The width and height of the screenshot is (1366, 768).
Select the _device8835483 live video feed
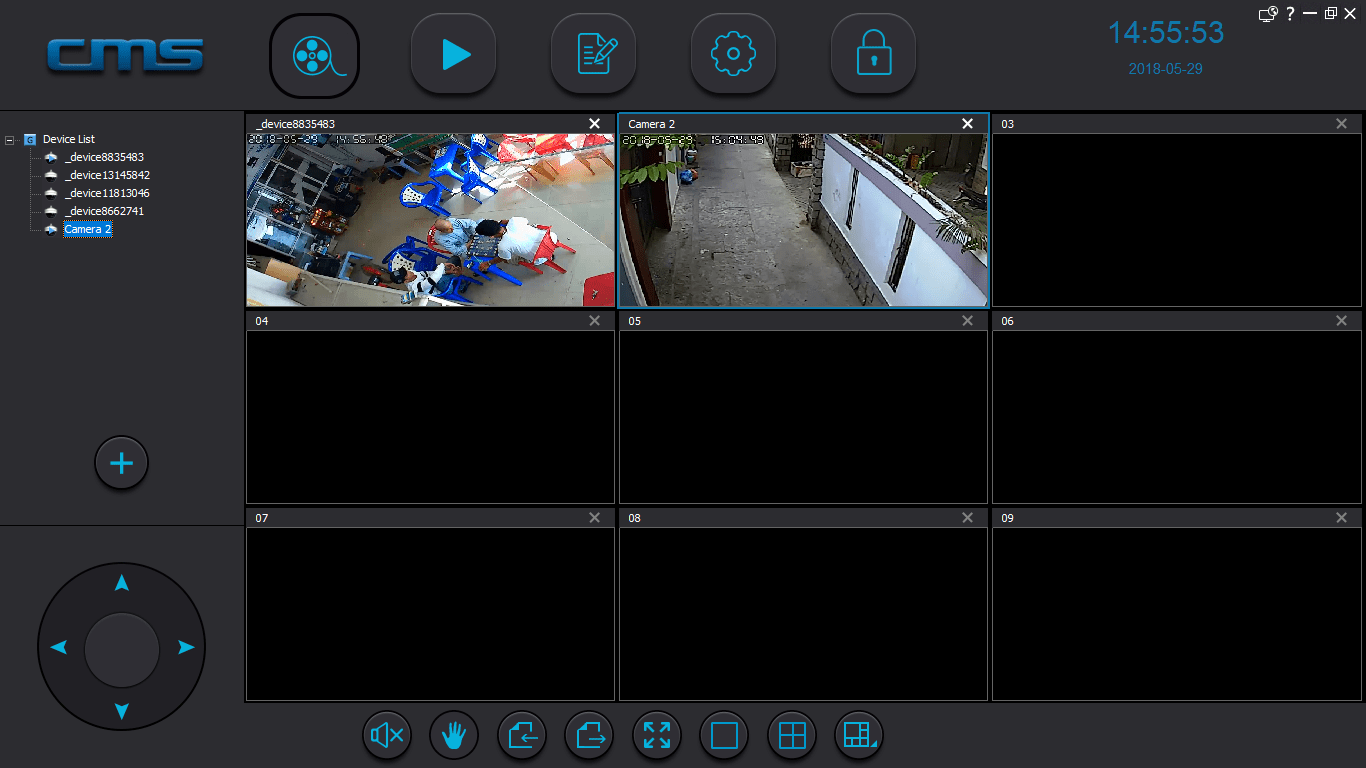tap(430, 219)
